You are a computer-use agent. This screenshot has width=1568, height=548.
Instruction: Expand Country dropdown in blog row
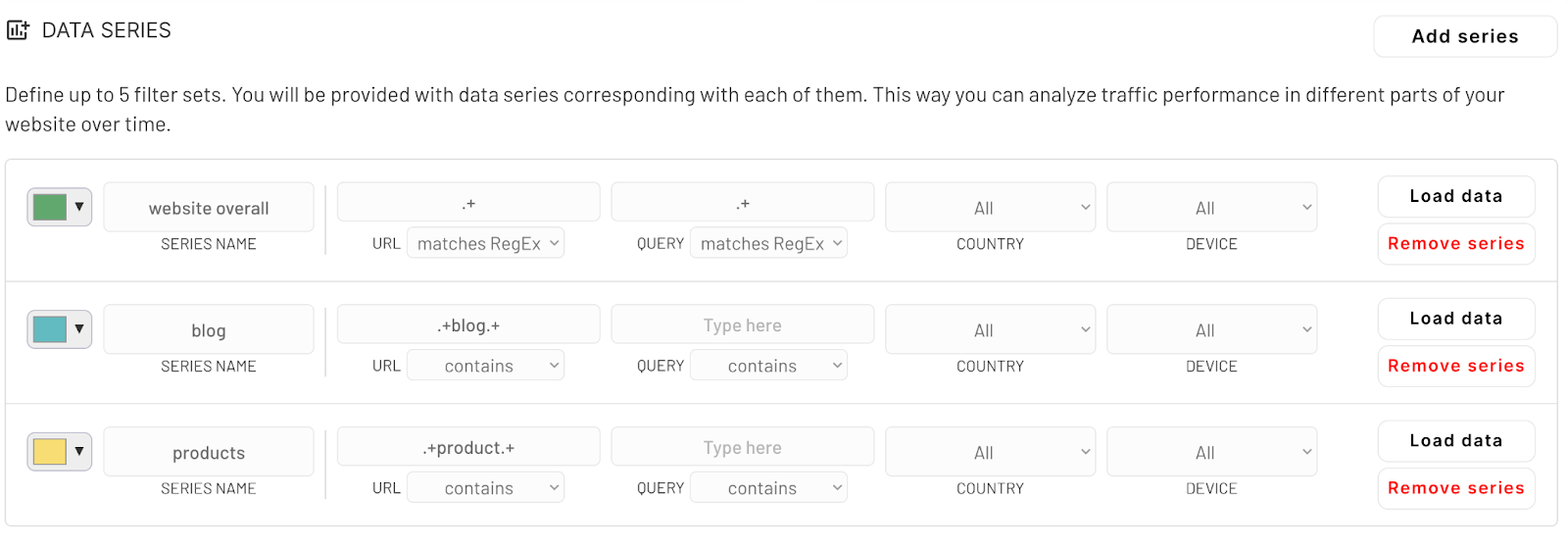click(x=990, y=330)
